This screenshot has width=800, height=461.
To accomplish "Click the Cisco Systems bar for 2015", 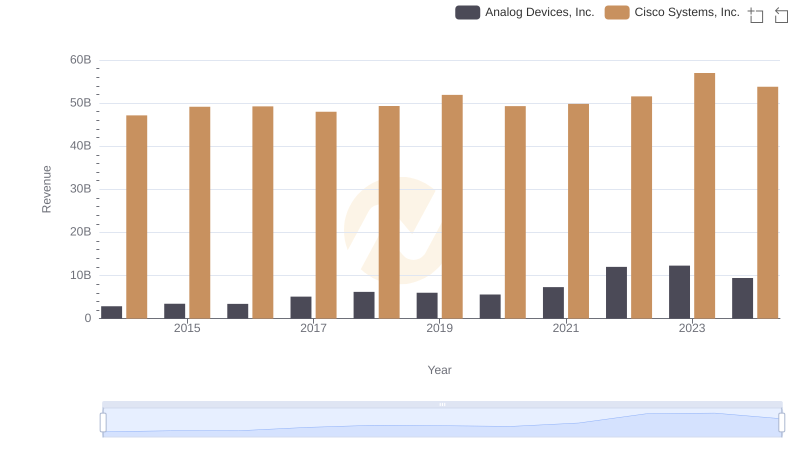I will coord(199,213).
